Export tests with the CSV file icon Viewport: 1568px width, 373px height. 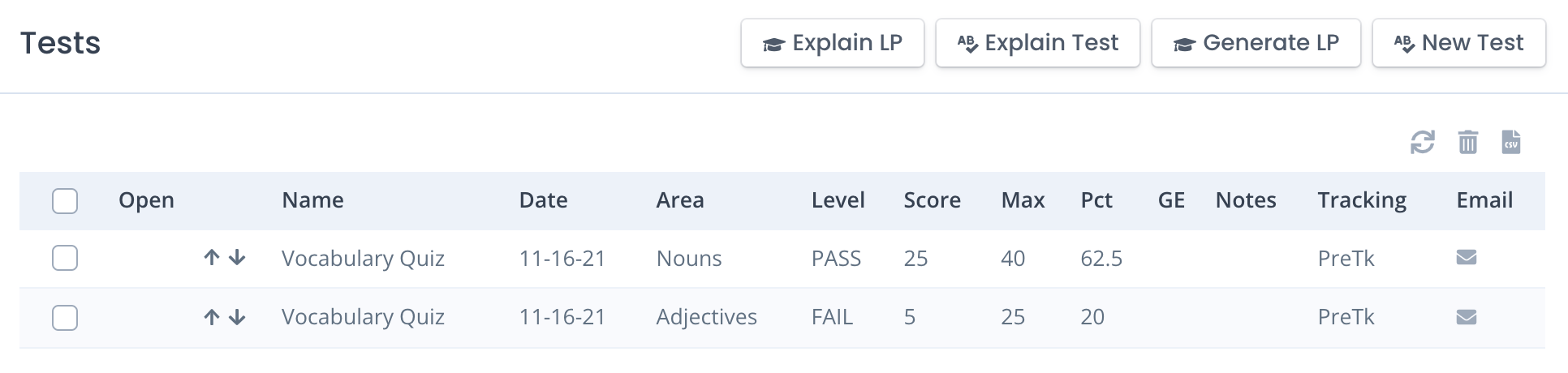coord(1510,142)
